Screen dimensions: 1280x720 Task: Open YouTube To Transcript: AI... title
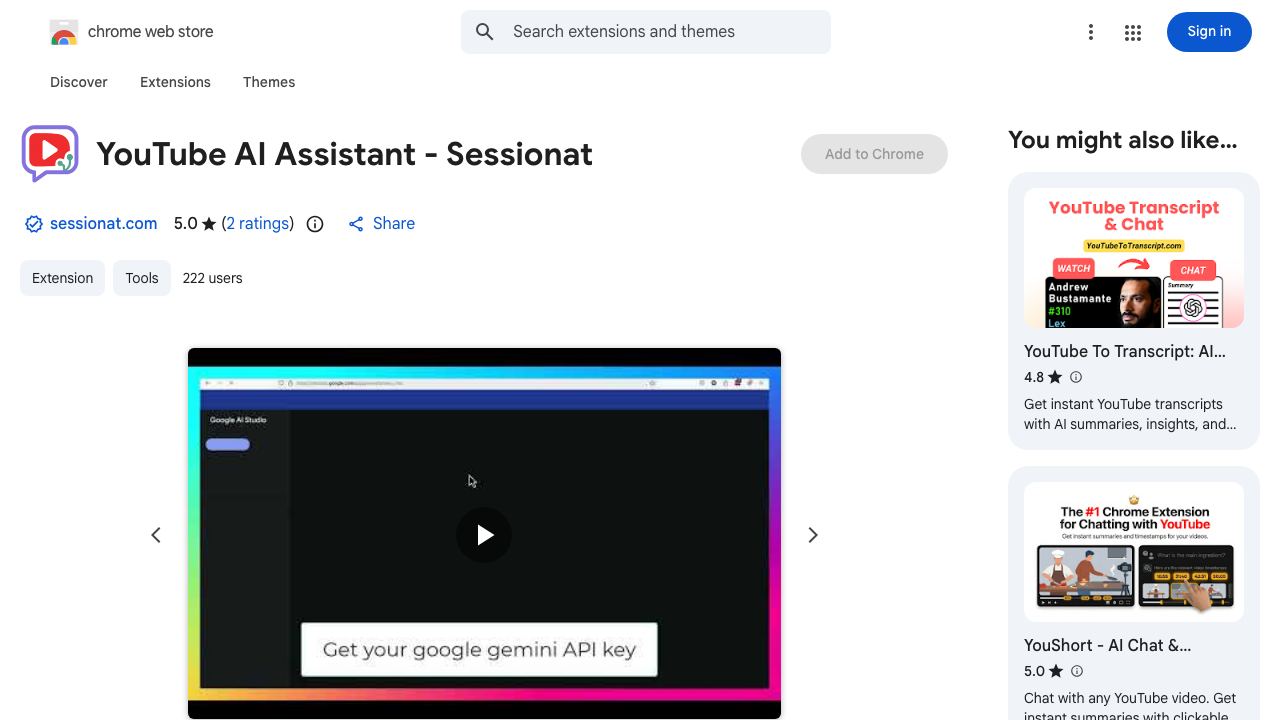click(x=1125, y=351)
